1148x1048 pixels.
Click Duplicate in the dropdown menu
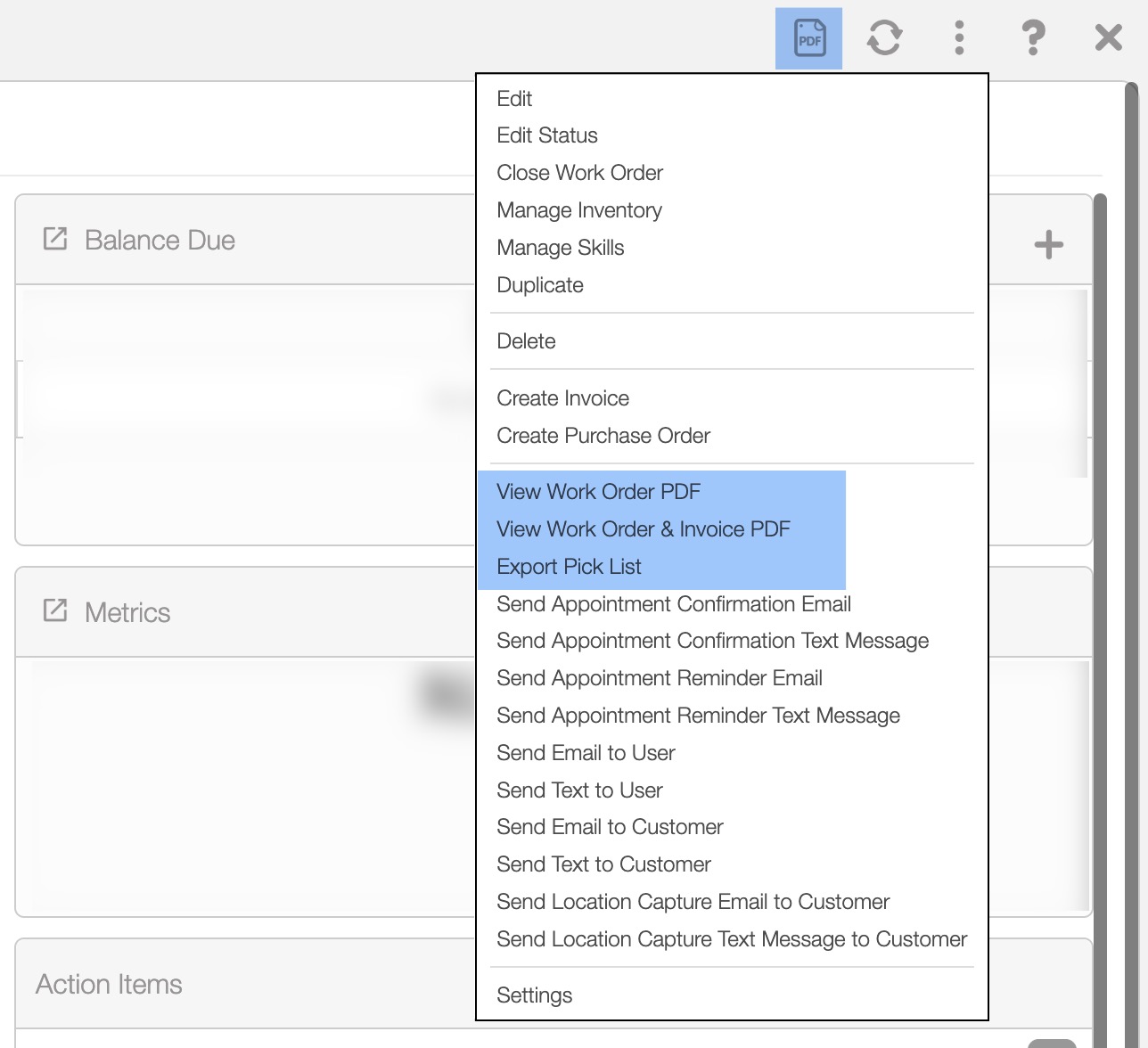point(540,285)
